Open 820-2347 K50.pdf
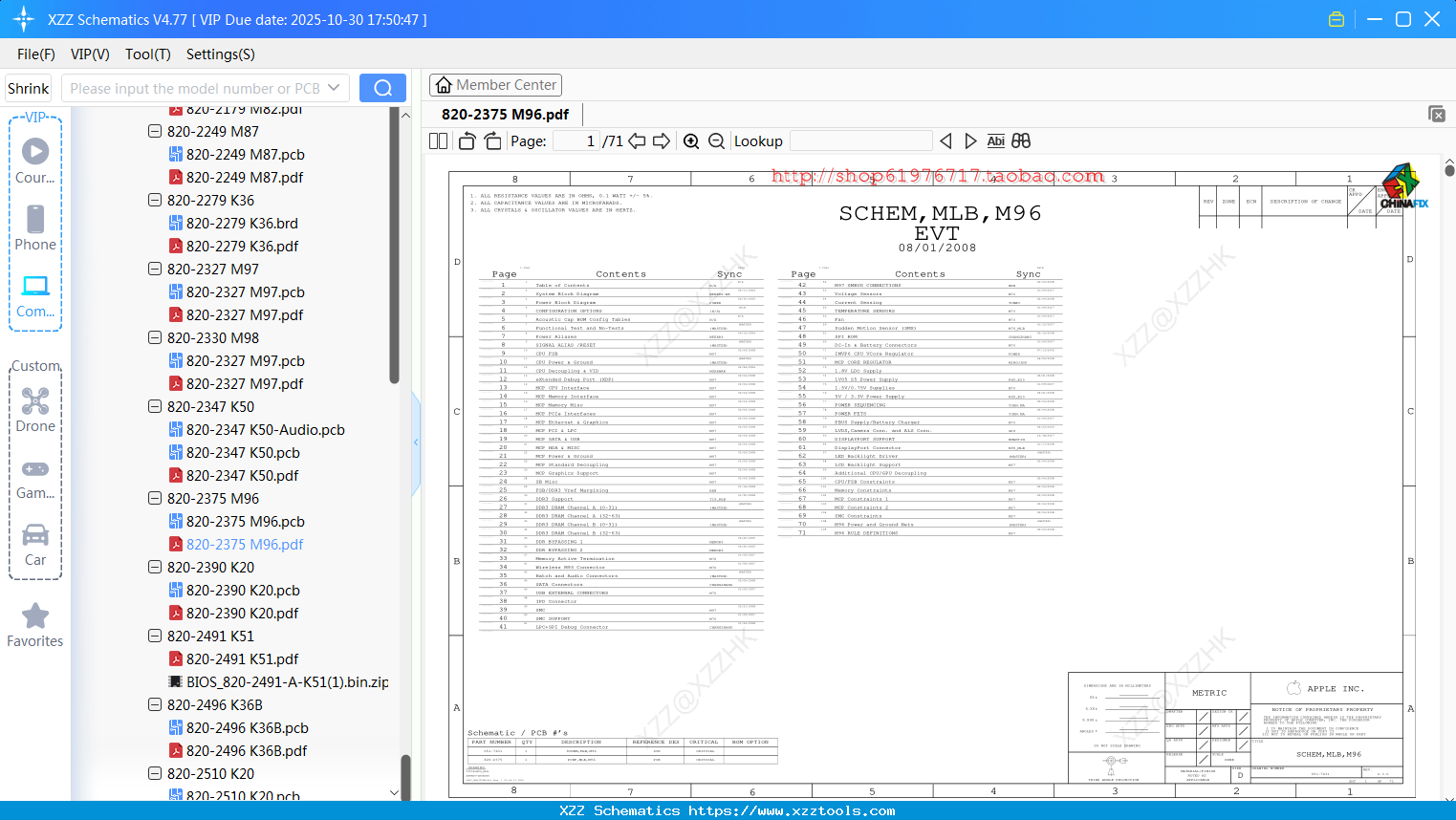This screenshot has height=820, width=1456. tap(242, 475)
